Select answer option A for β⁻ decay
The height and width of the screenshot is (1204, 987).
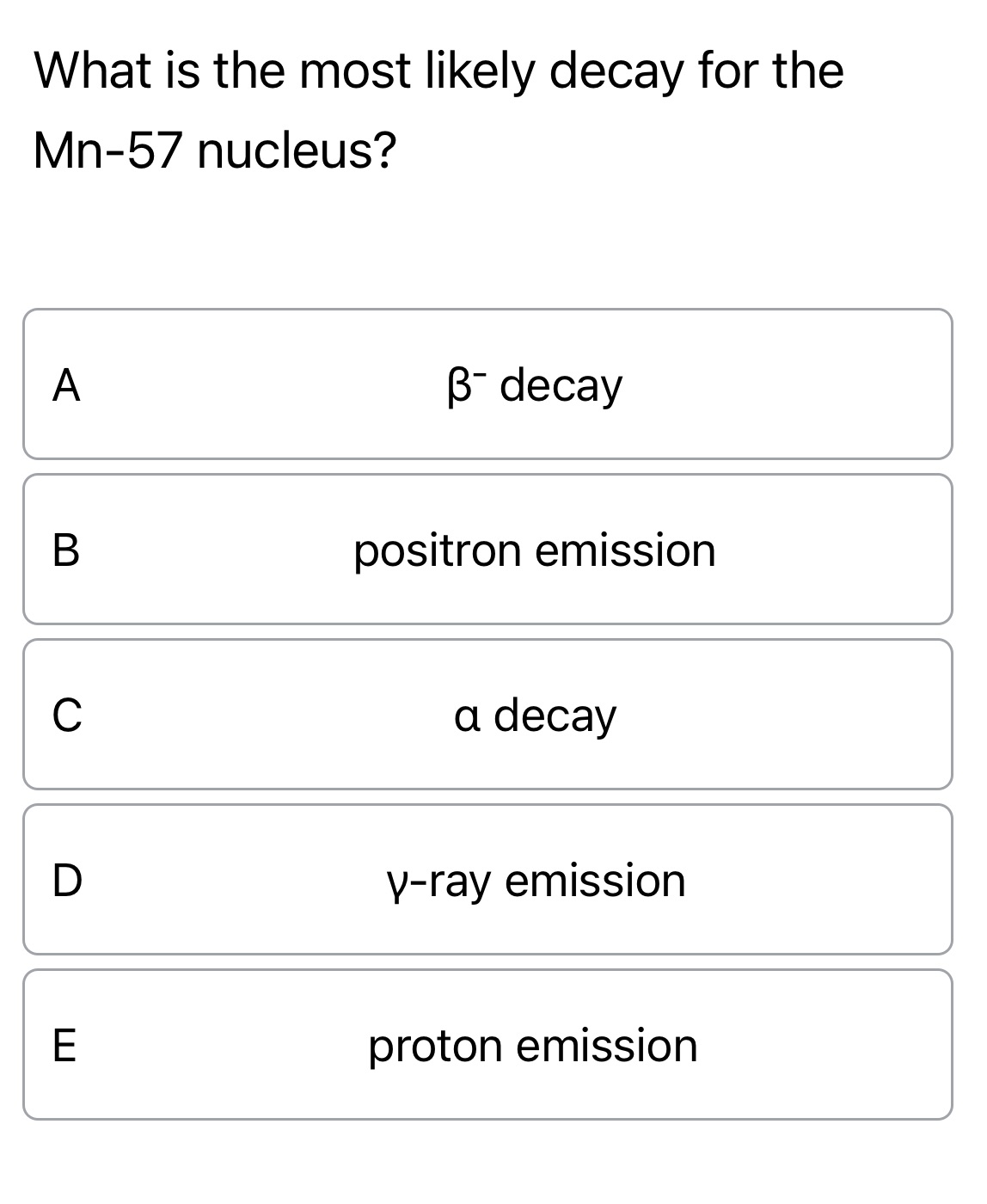click(x=493, y=384)
